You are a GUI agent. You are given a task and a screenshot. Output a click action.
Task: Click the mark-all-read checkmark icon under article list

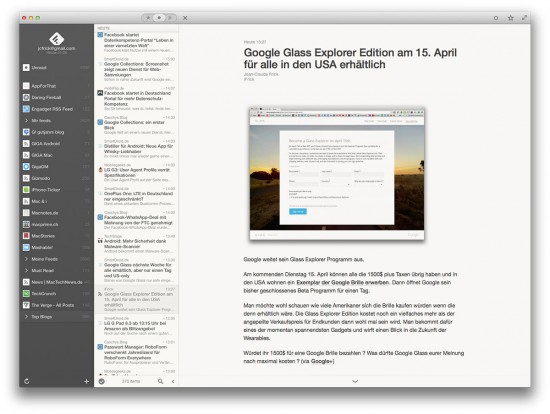pos(102,381)
